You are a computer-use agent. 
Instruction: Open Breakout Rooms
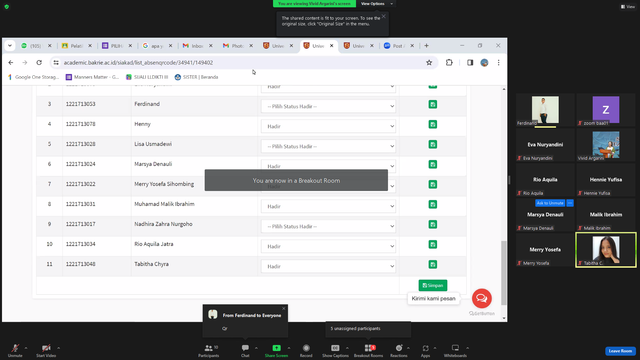(369, 350)
